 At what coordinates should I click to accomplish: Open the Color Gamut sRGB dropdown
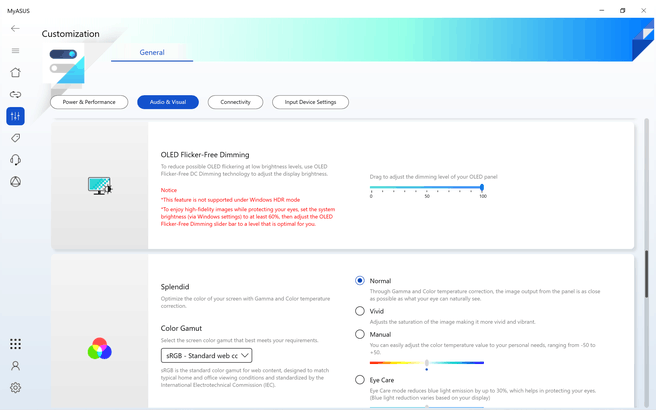[207, 356]
